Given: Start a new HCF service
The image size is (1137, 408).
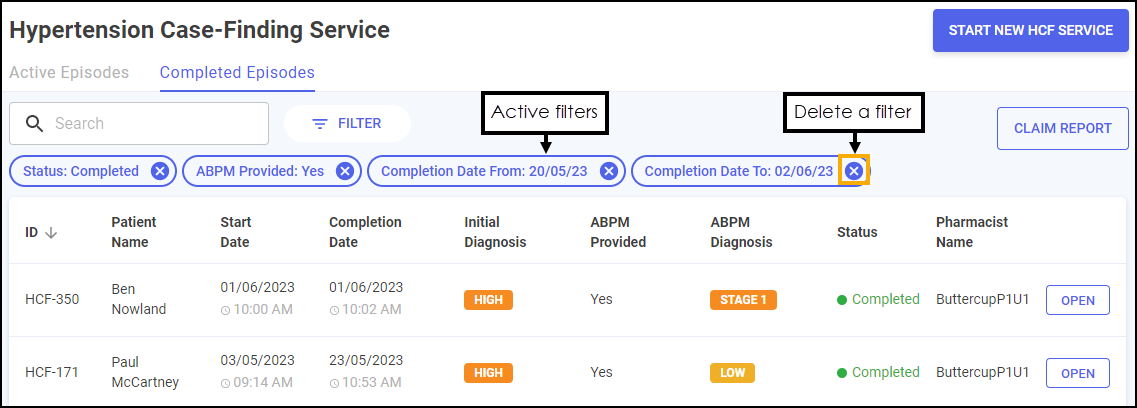Looking at the screenshot, I should tap(1030, 30).
